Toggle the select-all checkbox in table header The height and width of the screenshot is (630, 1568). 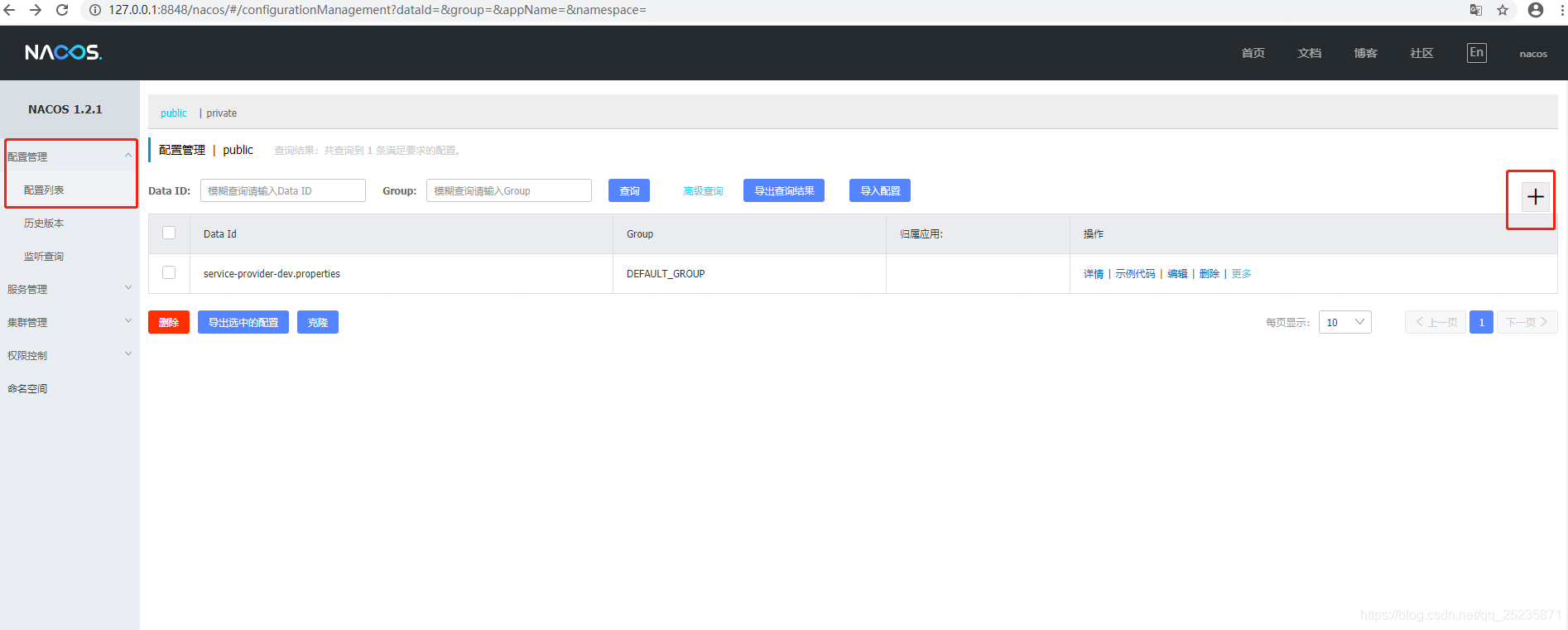[169, 233]
